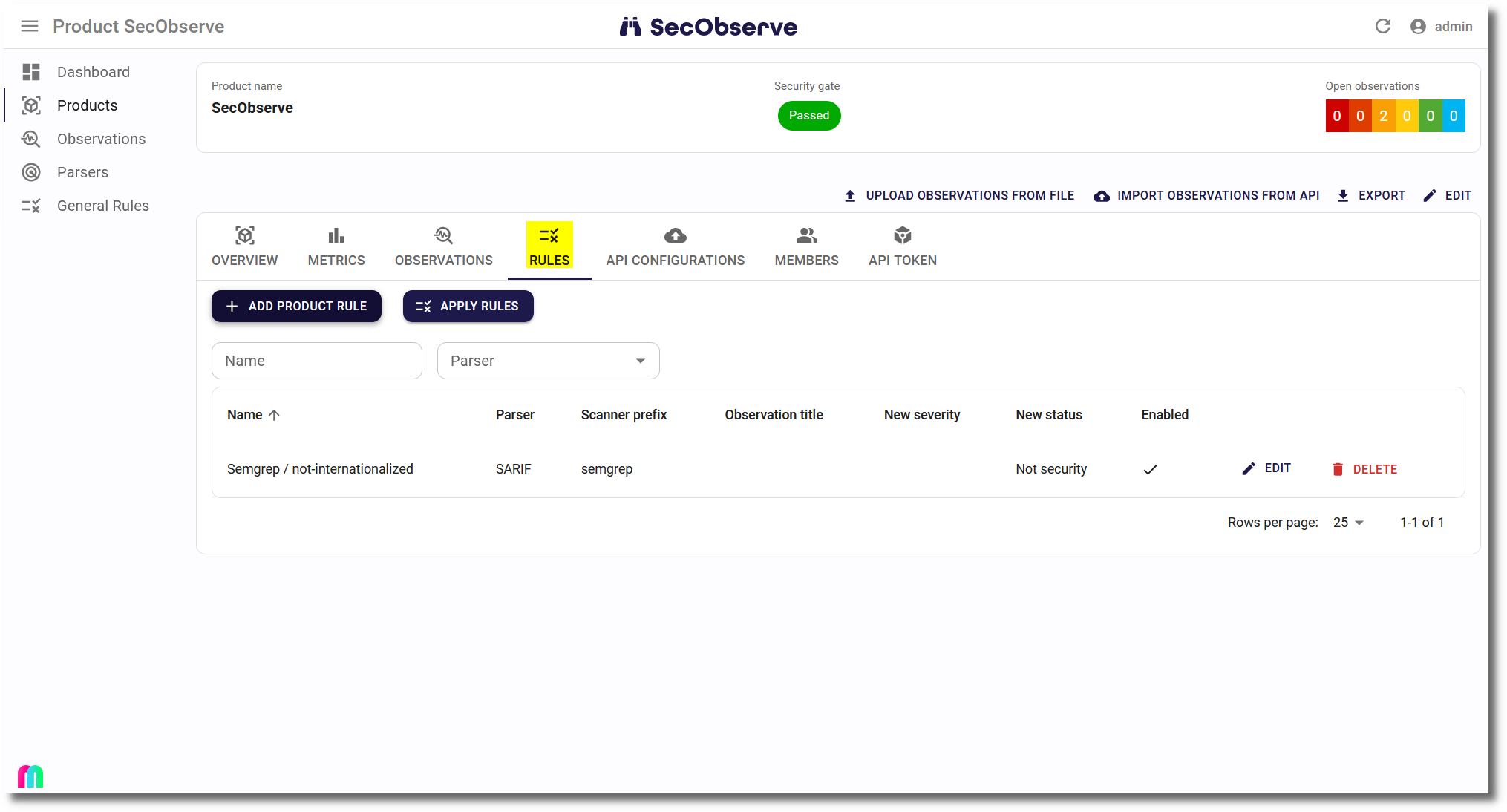1507x812 pixels.
Task: Open the admin user profile icon
Action: pos(1418,27)
